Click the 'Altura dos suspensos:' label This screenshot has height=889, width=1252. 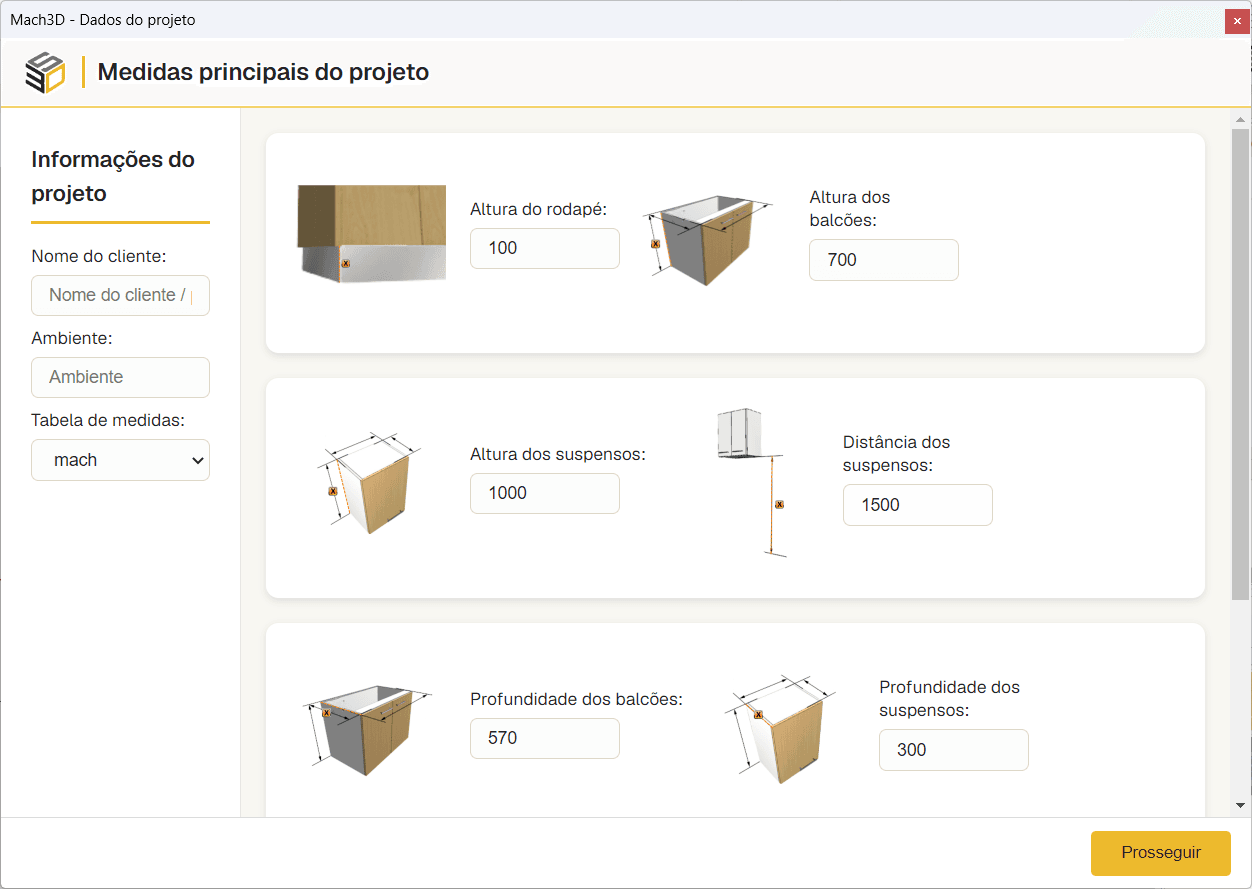coord(558,454)
